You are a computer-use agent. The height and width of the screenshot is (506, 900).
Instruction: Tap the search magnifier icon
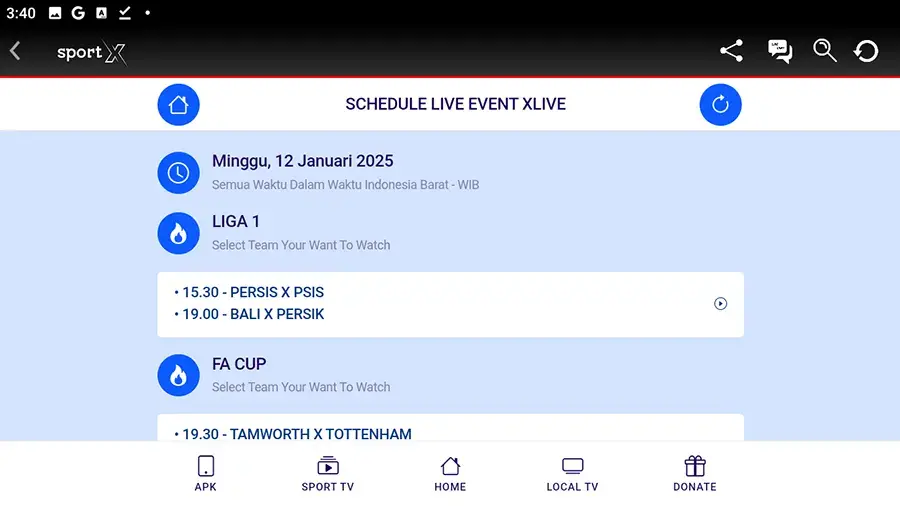(824, 51)
